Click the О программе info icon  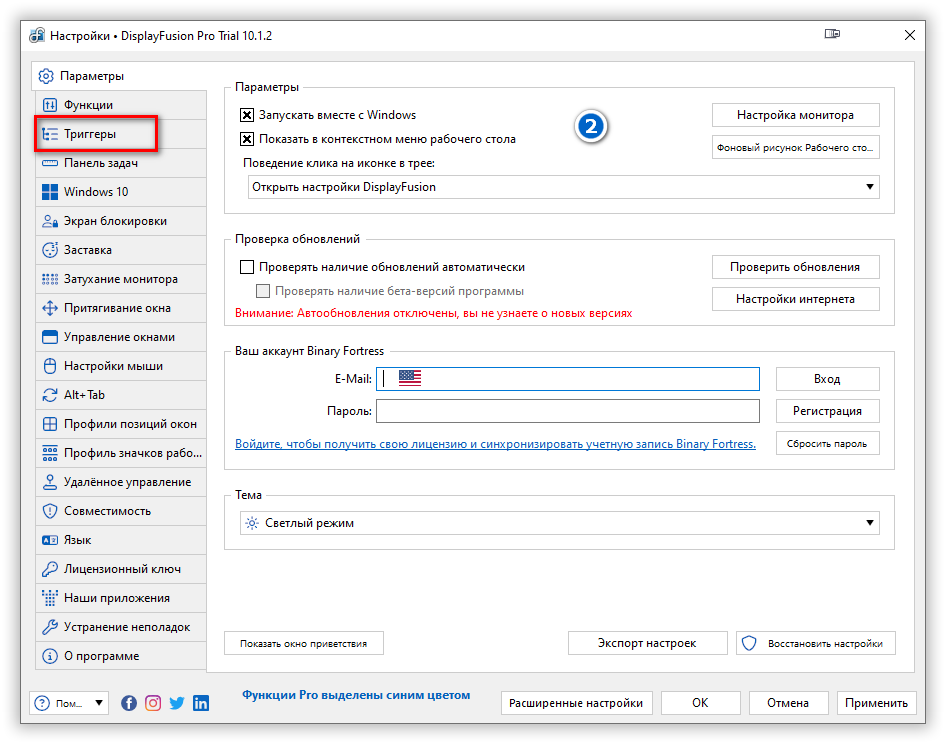pos(50,656)
